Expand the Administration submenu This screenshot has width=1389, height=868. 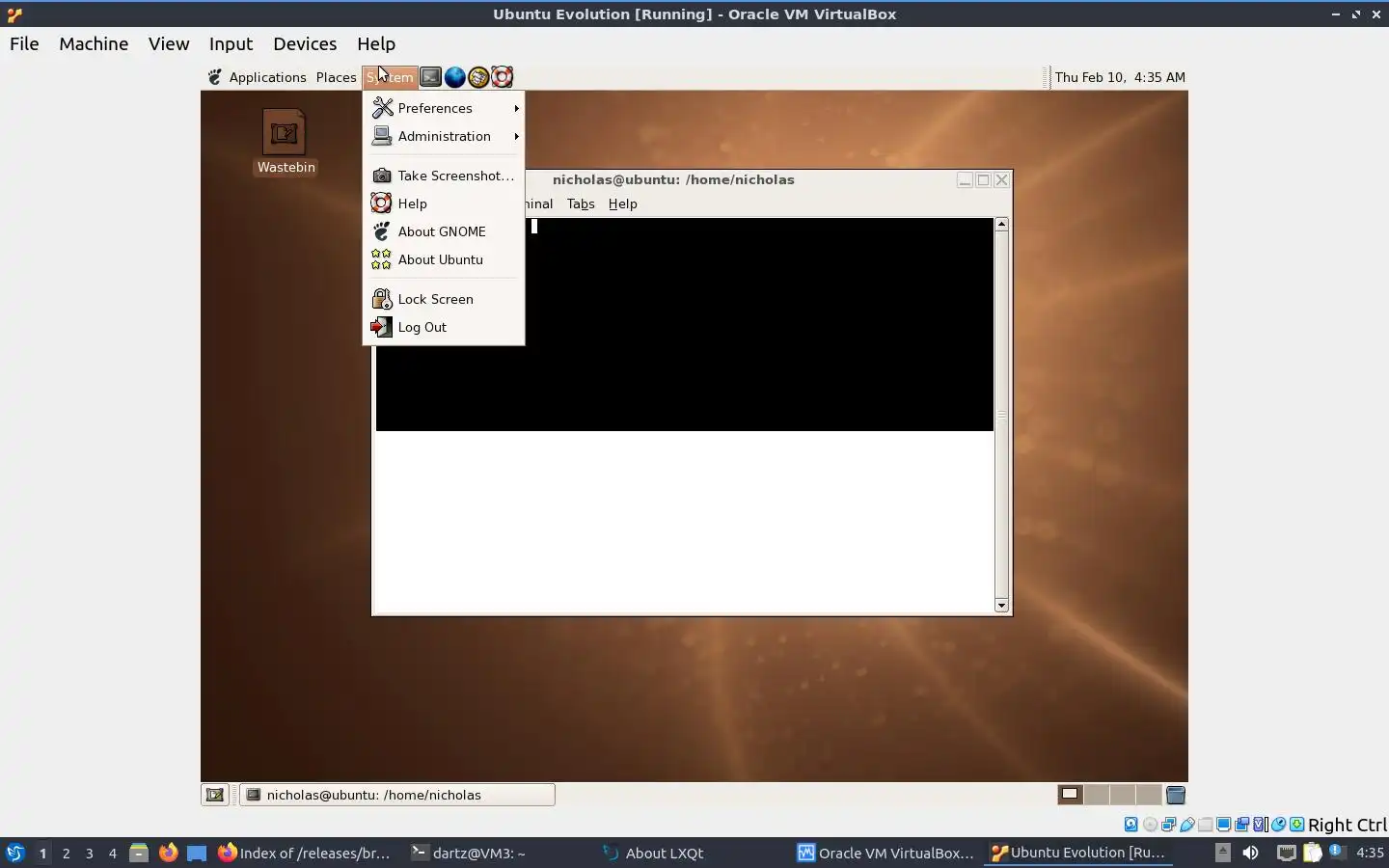pos(444,136)
